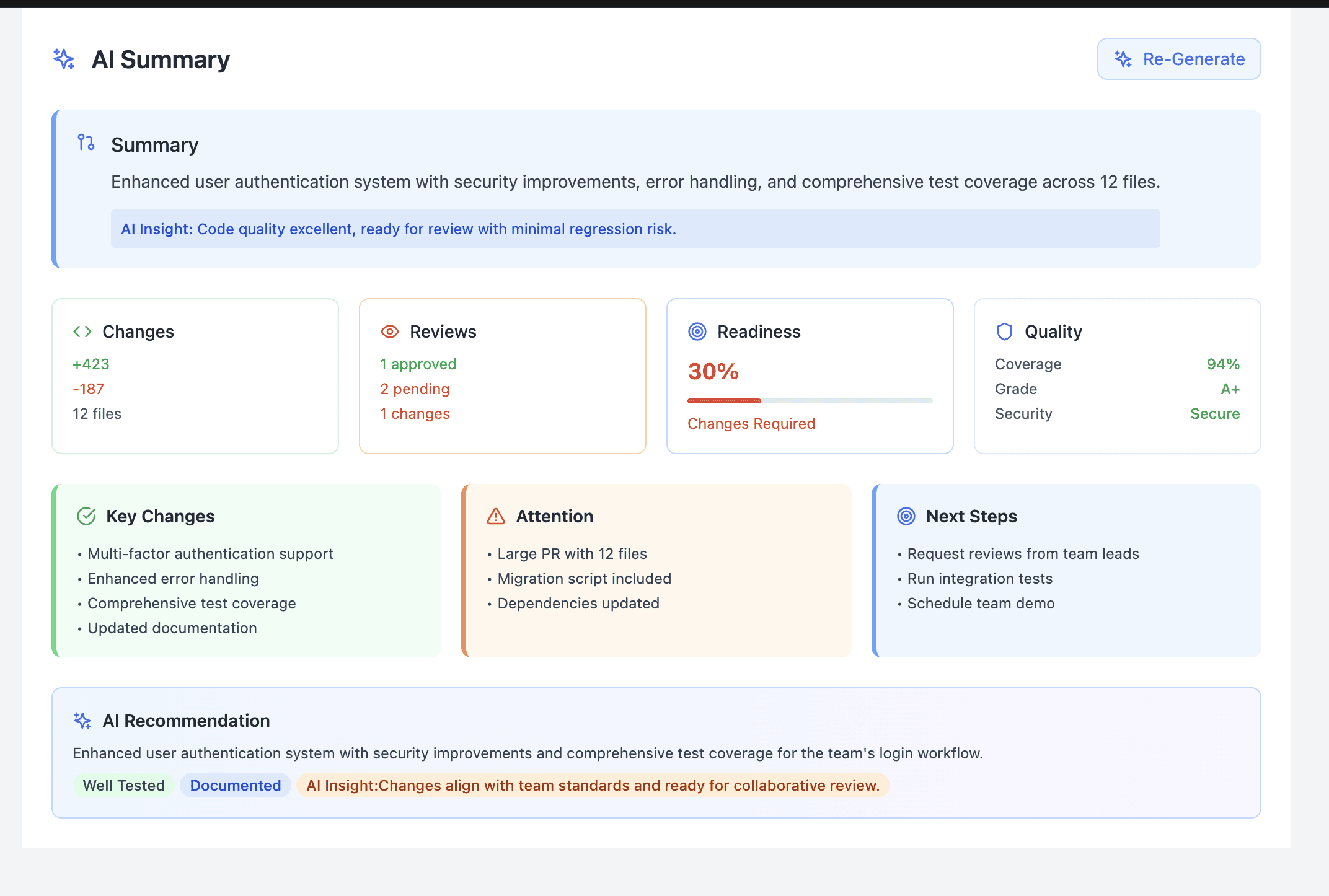Image resolution: width=1329 pixels, height=896 pixels.
Task: Click the Readiness progress bar
Action: coord(810,401)
